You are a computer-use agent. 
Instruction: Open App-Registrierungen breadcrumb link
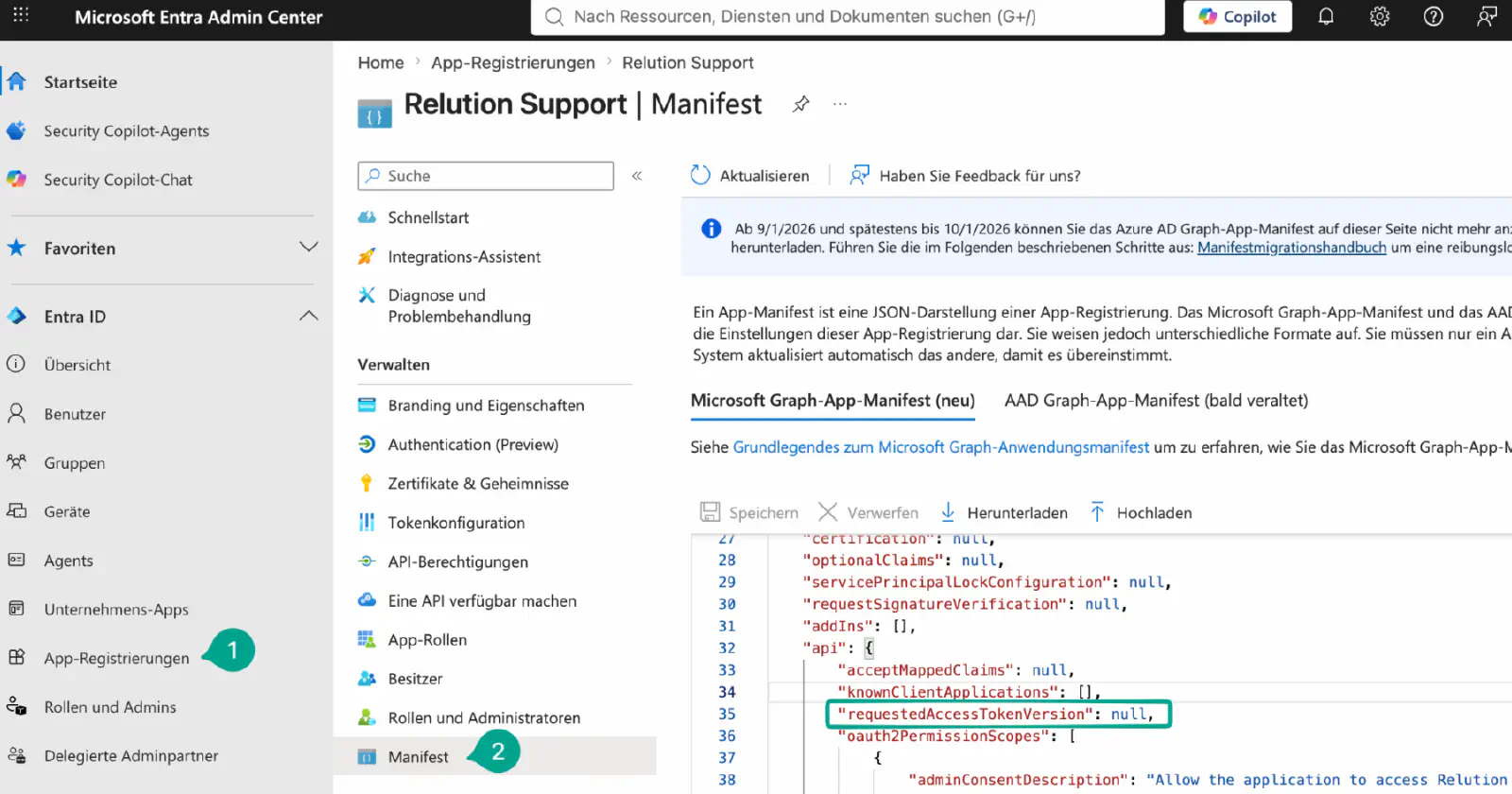[513, 62]
